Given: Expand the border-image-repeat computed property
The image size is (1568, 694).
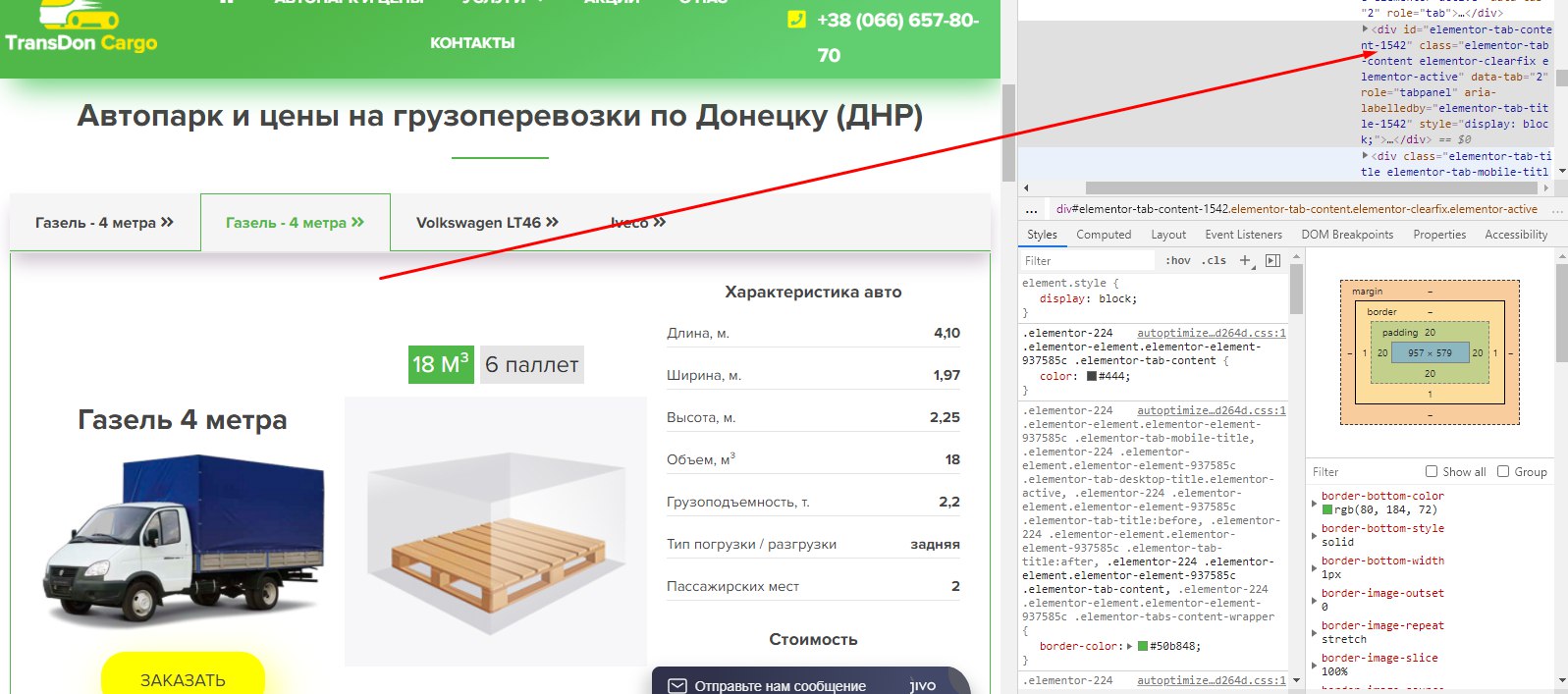Looking at the screenshot, I should click(1315, 632).
